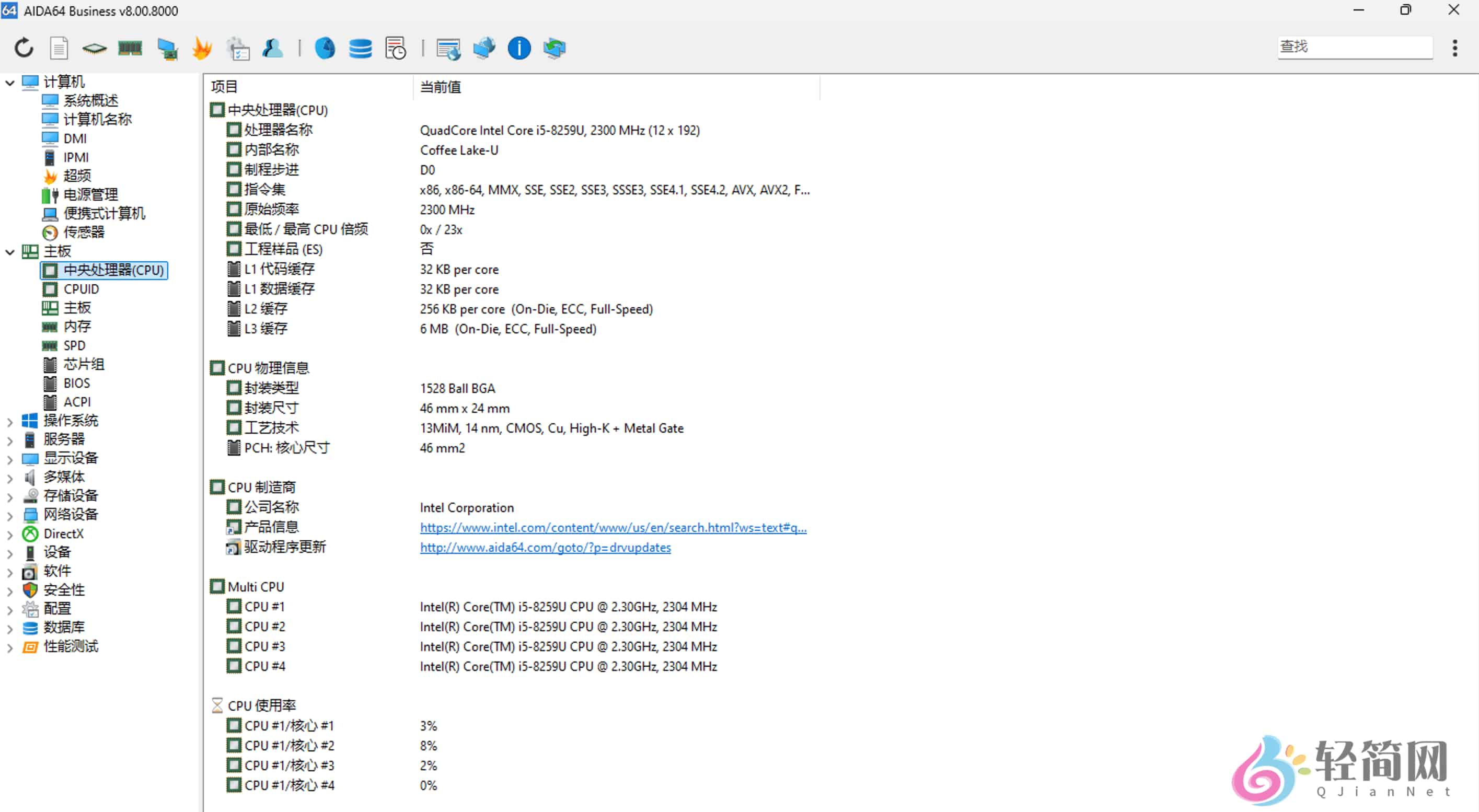Open the flame stability test icon
Screen dimensions: 1479x812
pyautogui.click(x=202, y=48)
